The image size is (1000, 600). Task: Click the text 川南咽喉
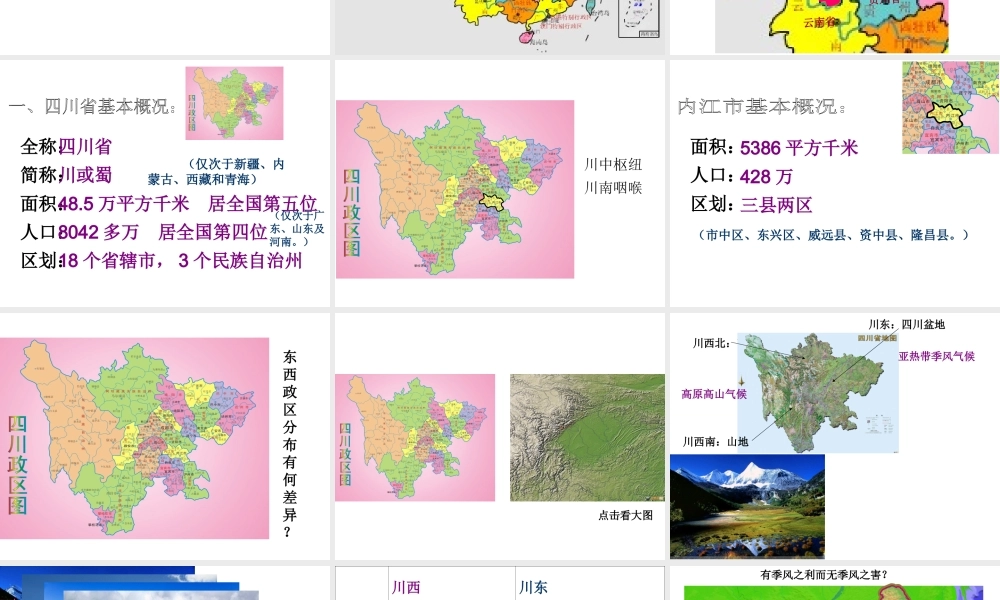tap(613, 187)
